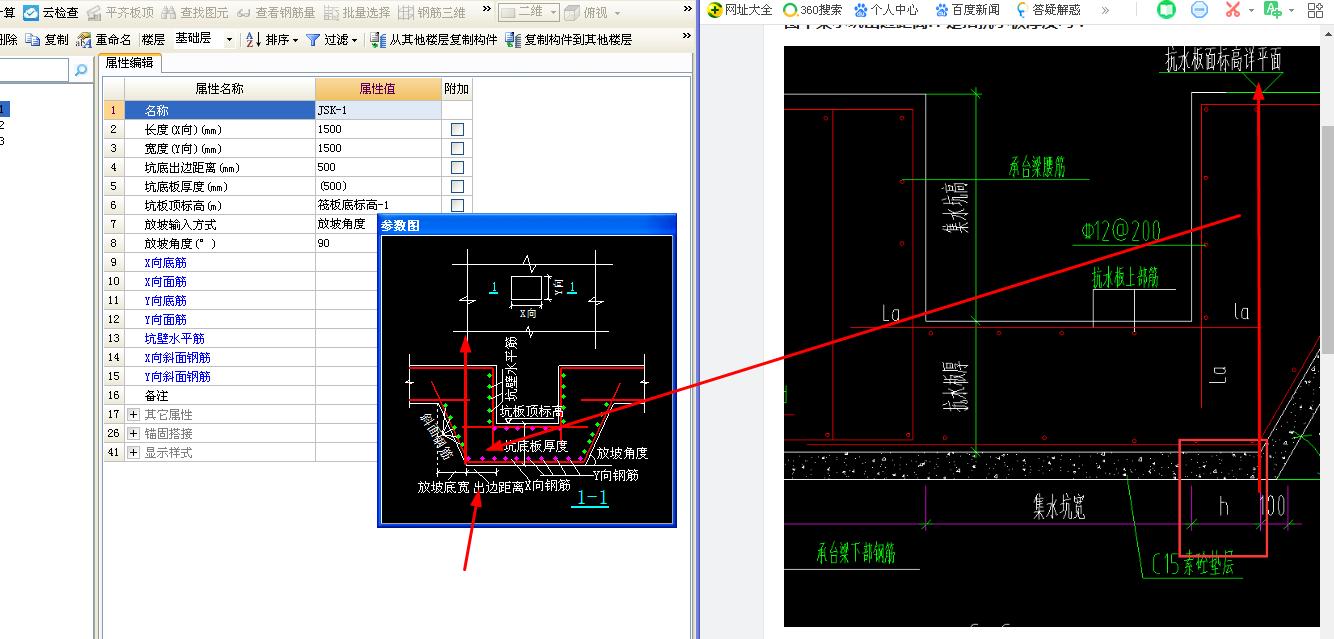Click the browser extensions grid icon
The image size is (1334, 639).
(x=1315, y=10)
